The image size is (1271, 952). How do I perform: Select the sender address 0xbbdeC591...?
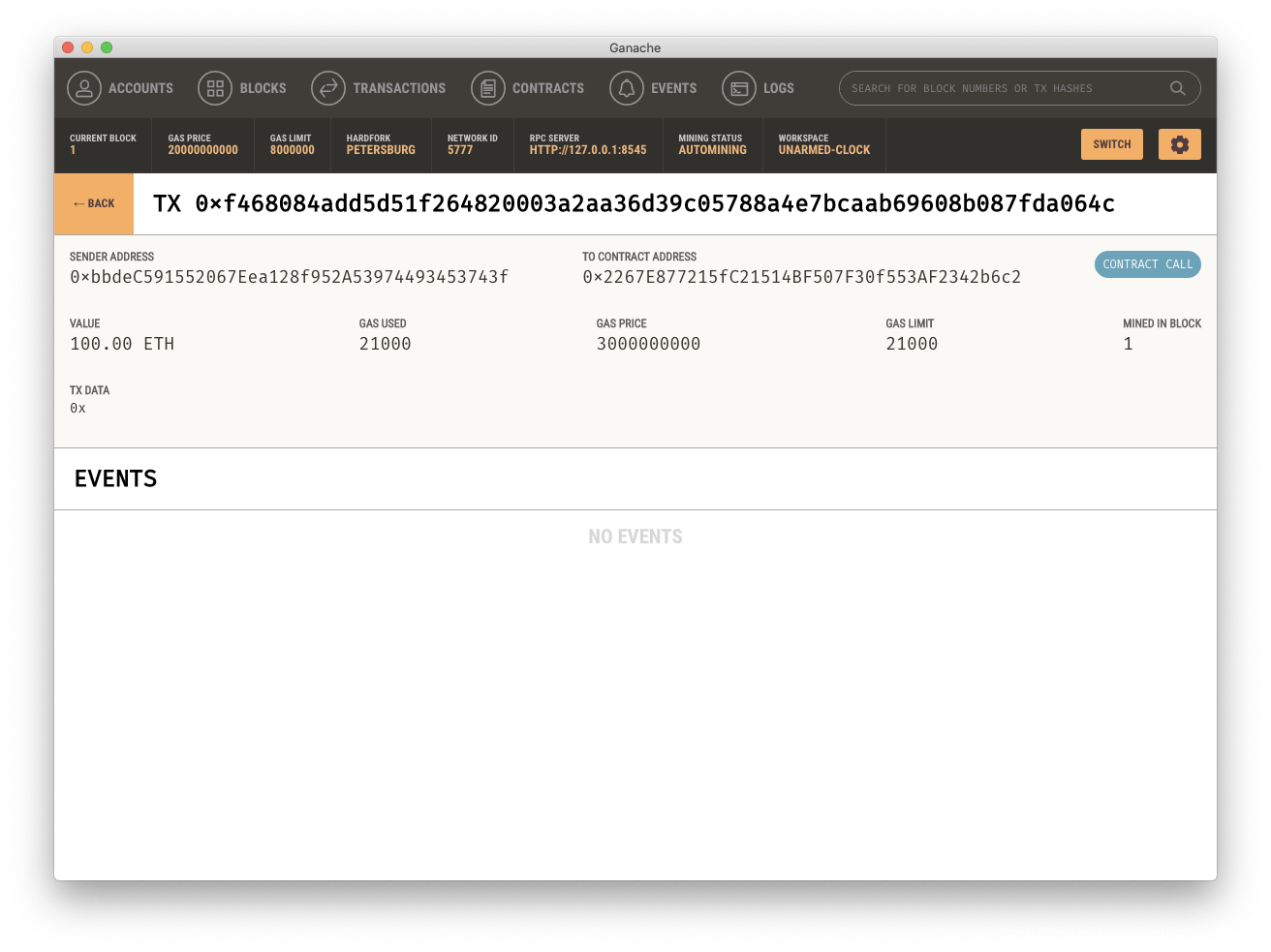click(x=289, y=277)
